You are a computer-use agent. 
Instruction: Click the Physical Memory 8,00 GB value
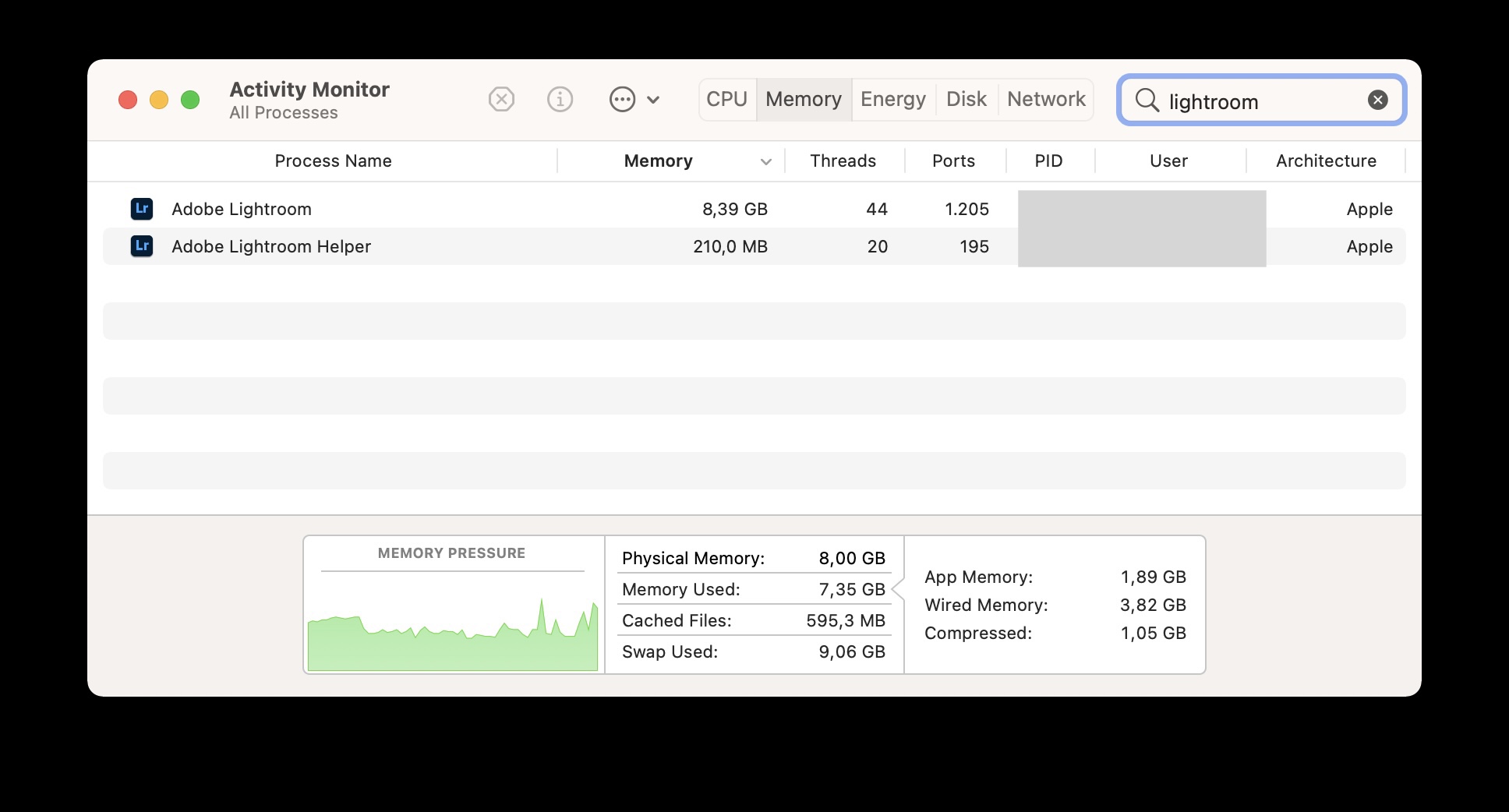coord(852,558)
